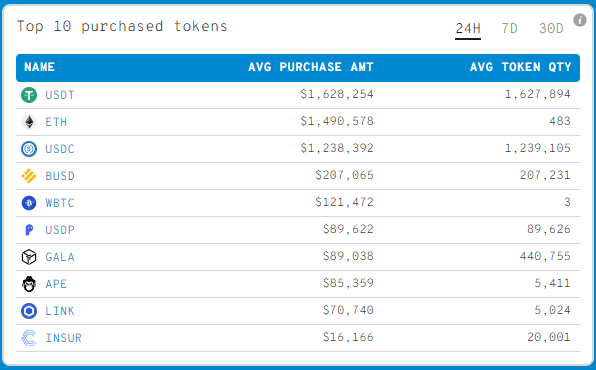Open the INSUR token link

tap(63, 338)
